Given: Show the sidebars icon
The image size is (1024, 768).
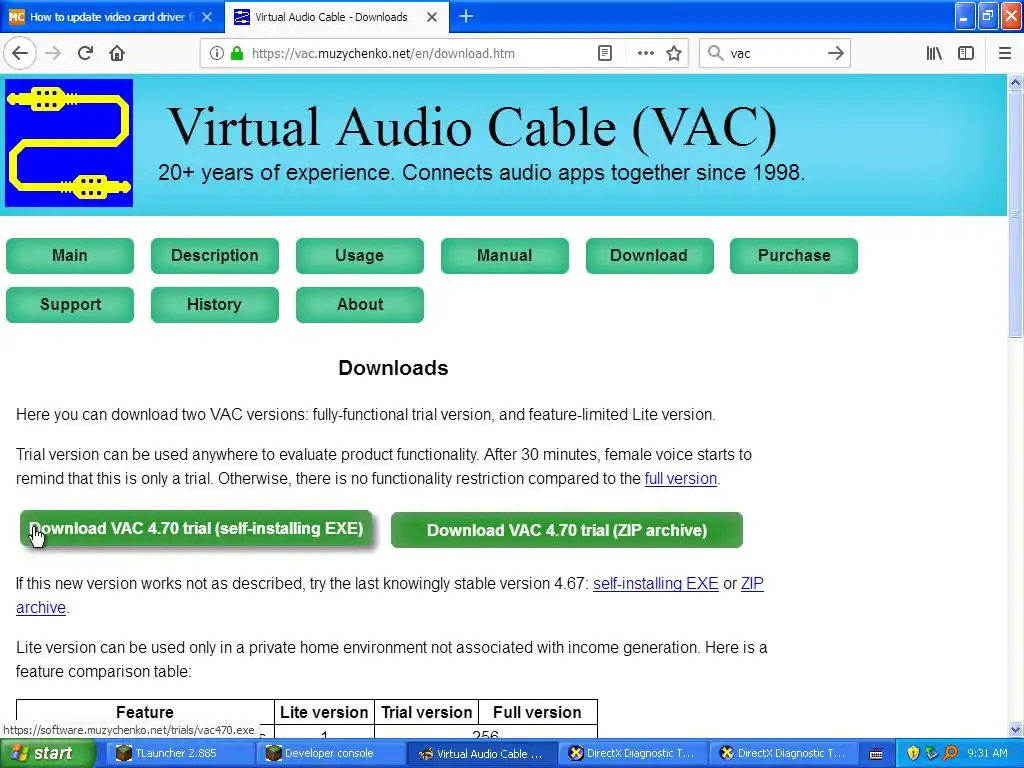Looking at the screenshot, I should (x=966, y=54).
